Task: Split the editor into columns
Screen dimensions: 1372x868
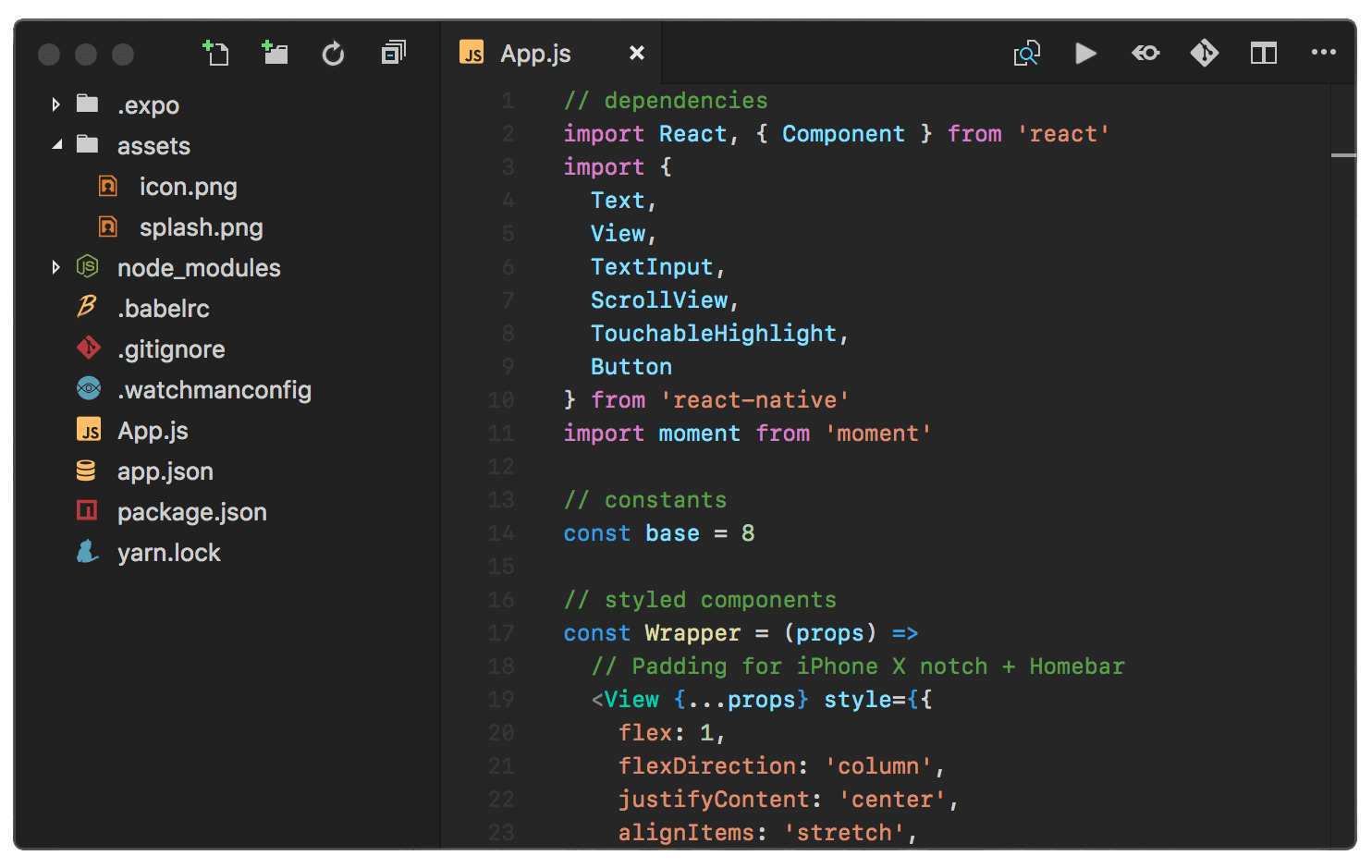Action: pyautogui.click(x=1264, y=54)
